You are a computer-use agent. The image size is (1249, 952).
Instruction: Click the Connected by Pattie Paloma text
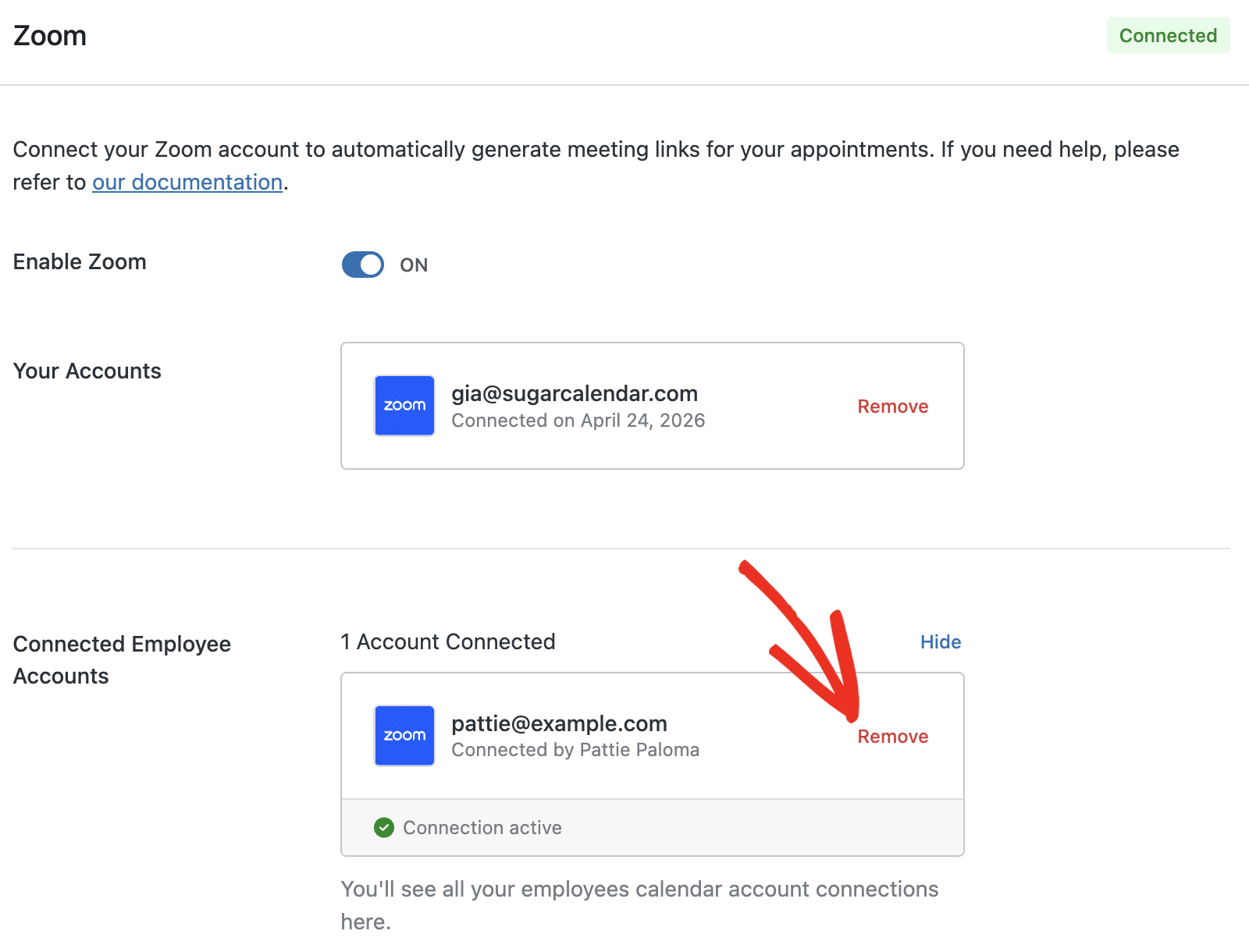click(x=575, y=750)
